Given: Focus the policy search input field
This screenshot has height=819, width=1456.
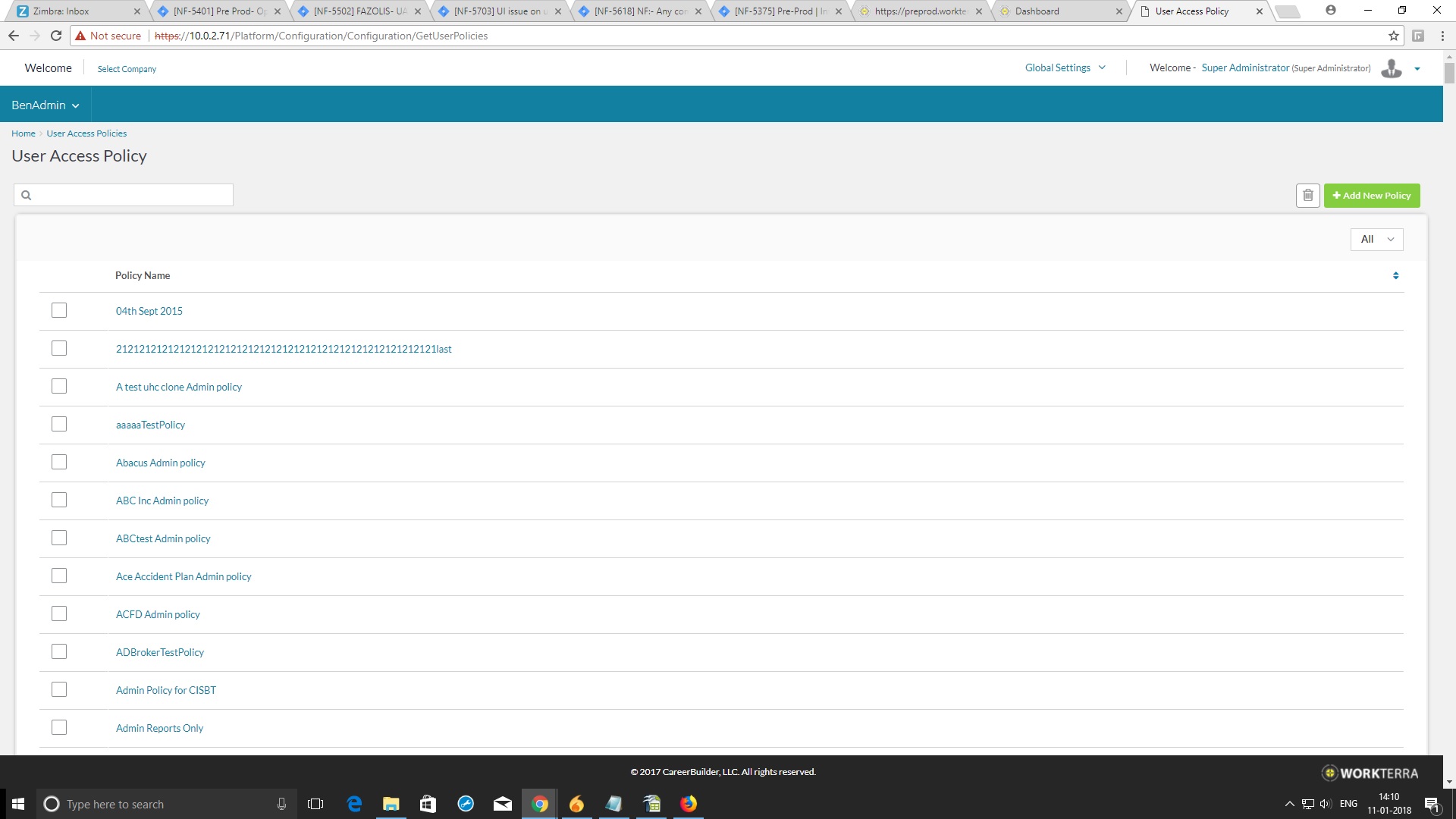Looking at the screenshot, I should tap(133, 196).
